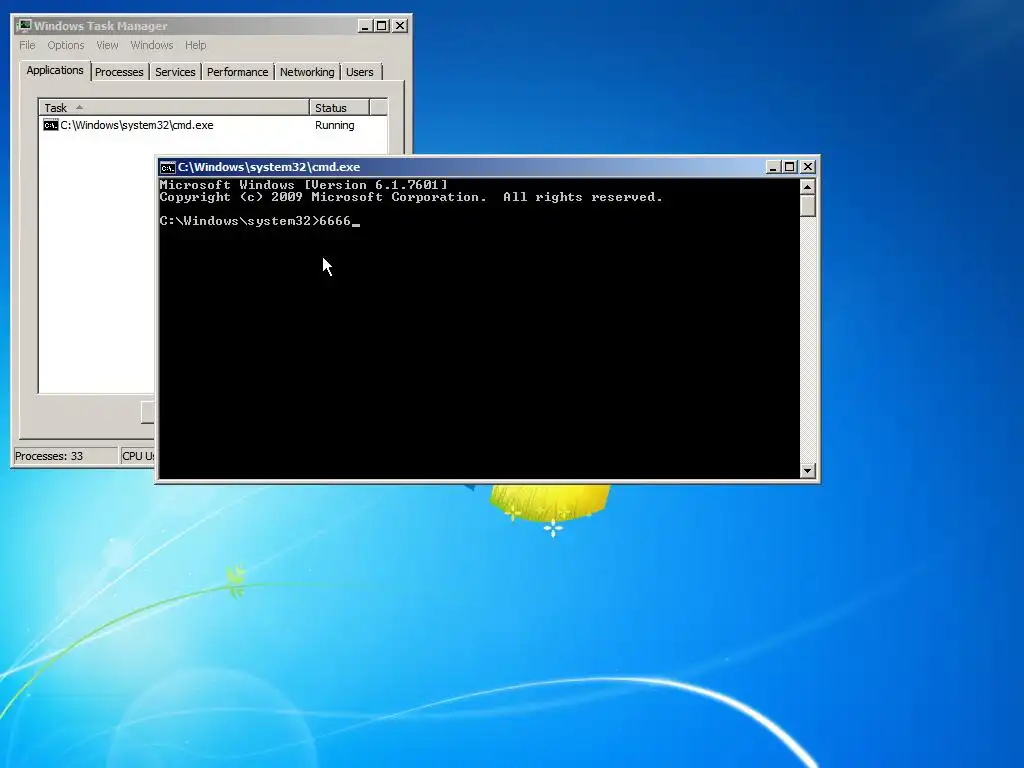This screenshot has width=1024, height=768.
Task: Sort by Status column header
Action: 340,108
